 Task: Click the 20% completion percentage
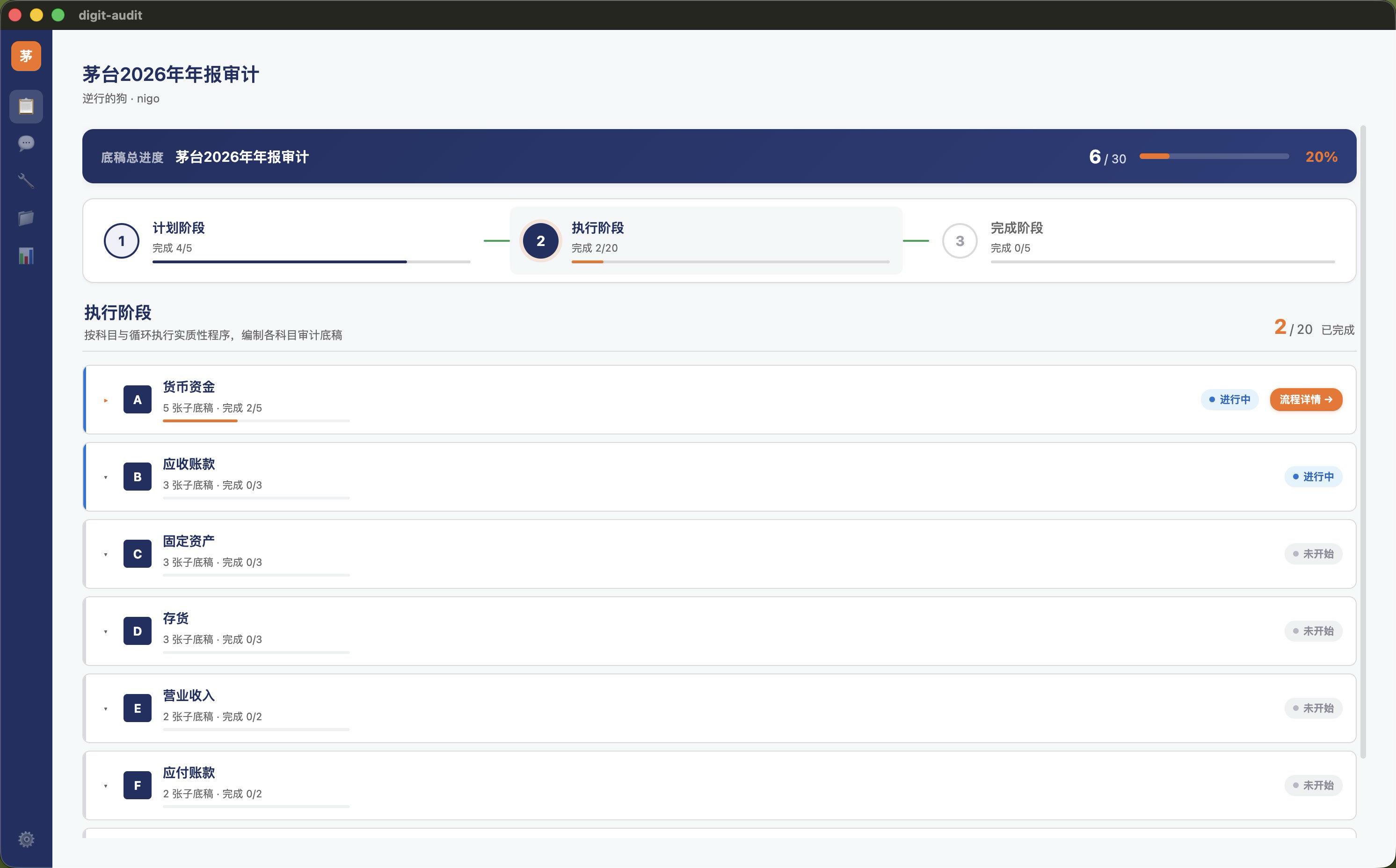(1321, 157)
